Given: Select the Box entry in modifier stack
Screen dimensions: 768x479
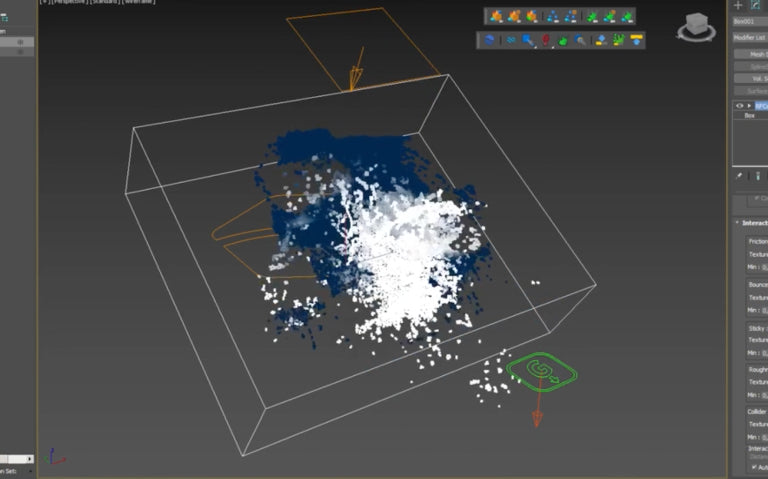Looking at the screenshot, I should pos(749,116).
